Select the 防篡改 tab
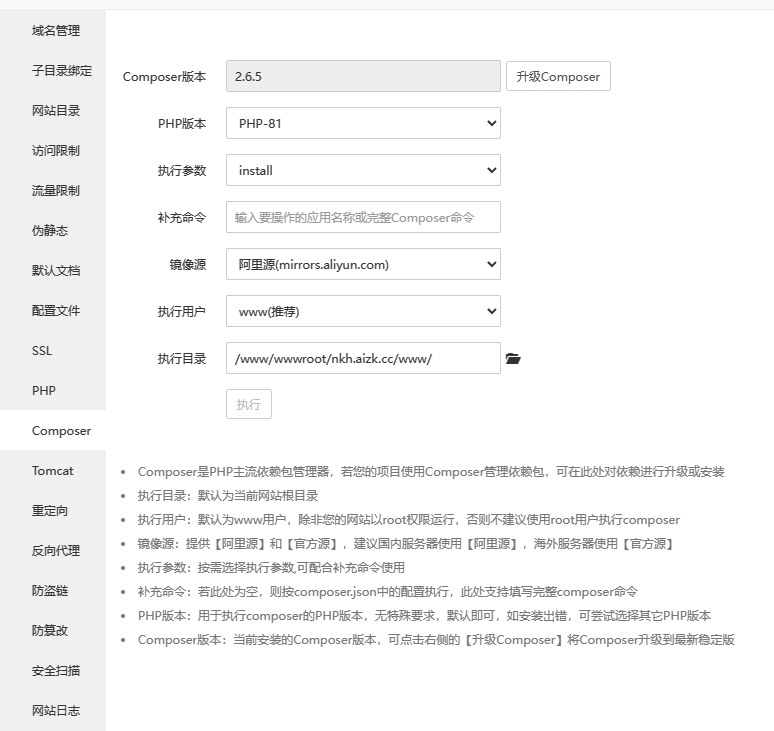Image resolution: width=774 pixels, height=731 pixels. tap(53, 630)
